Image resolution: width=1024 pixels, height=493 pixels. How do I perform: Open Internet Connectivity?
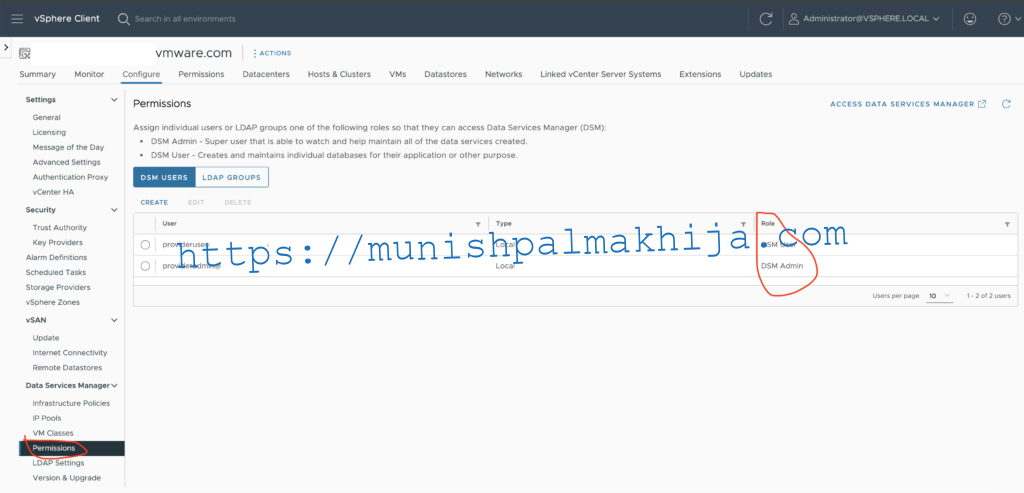coord(70,353)
